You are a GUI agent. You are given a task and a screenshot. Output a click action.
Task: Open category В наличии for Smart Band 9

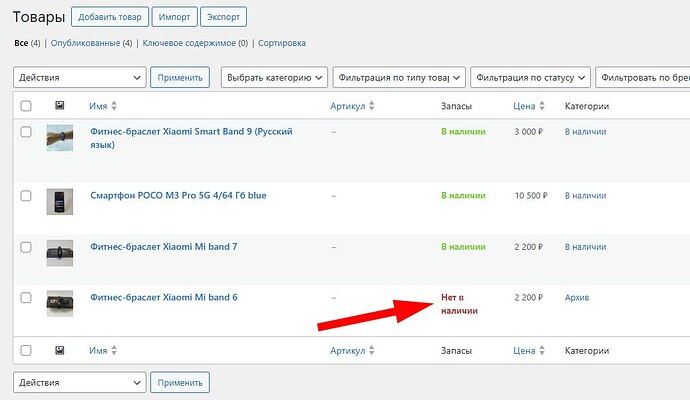[x=585, y=132]
